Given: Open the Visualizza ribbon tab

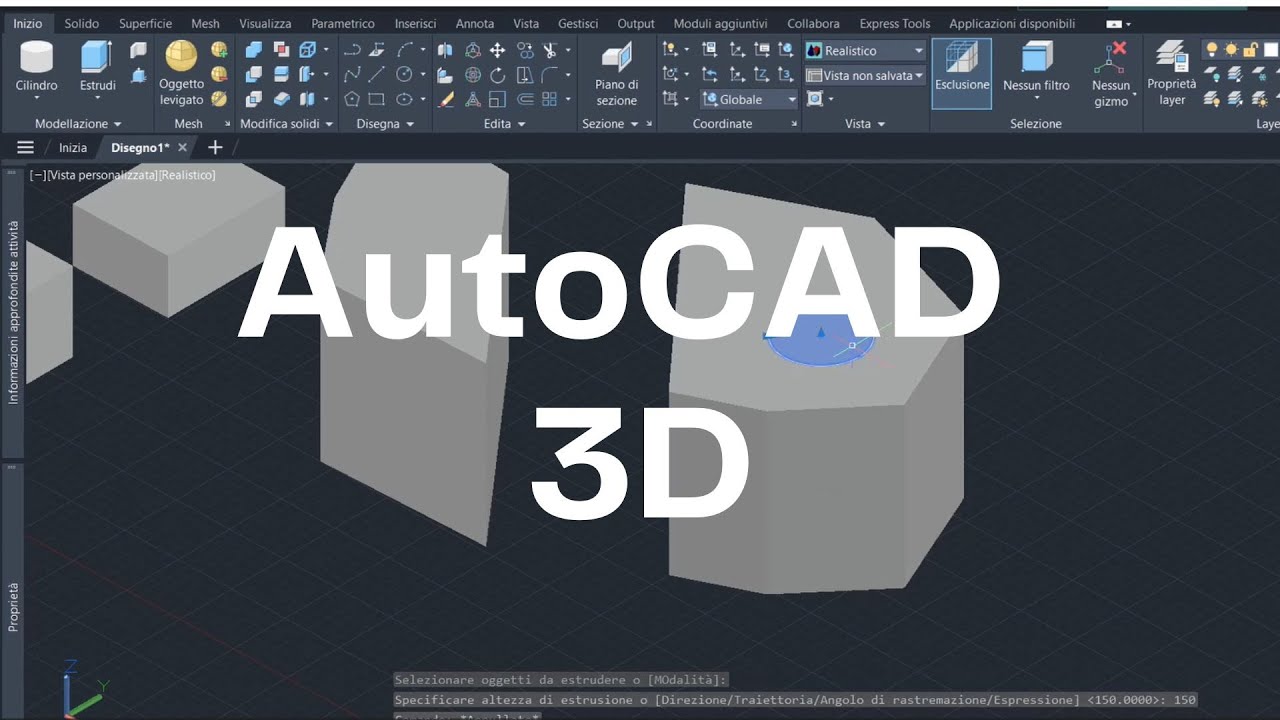Looking at the screenshot, I should point(265,23).
